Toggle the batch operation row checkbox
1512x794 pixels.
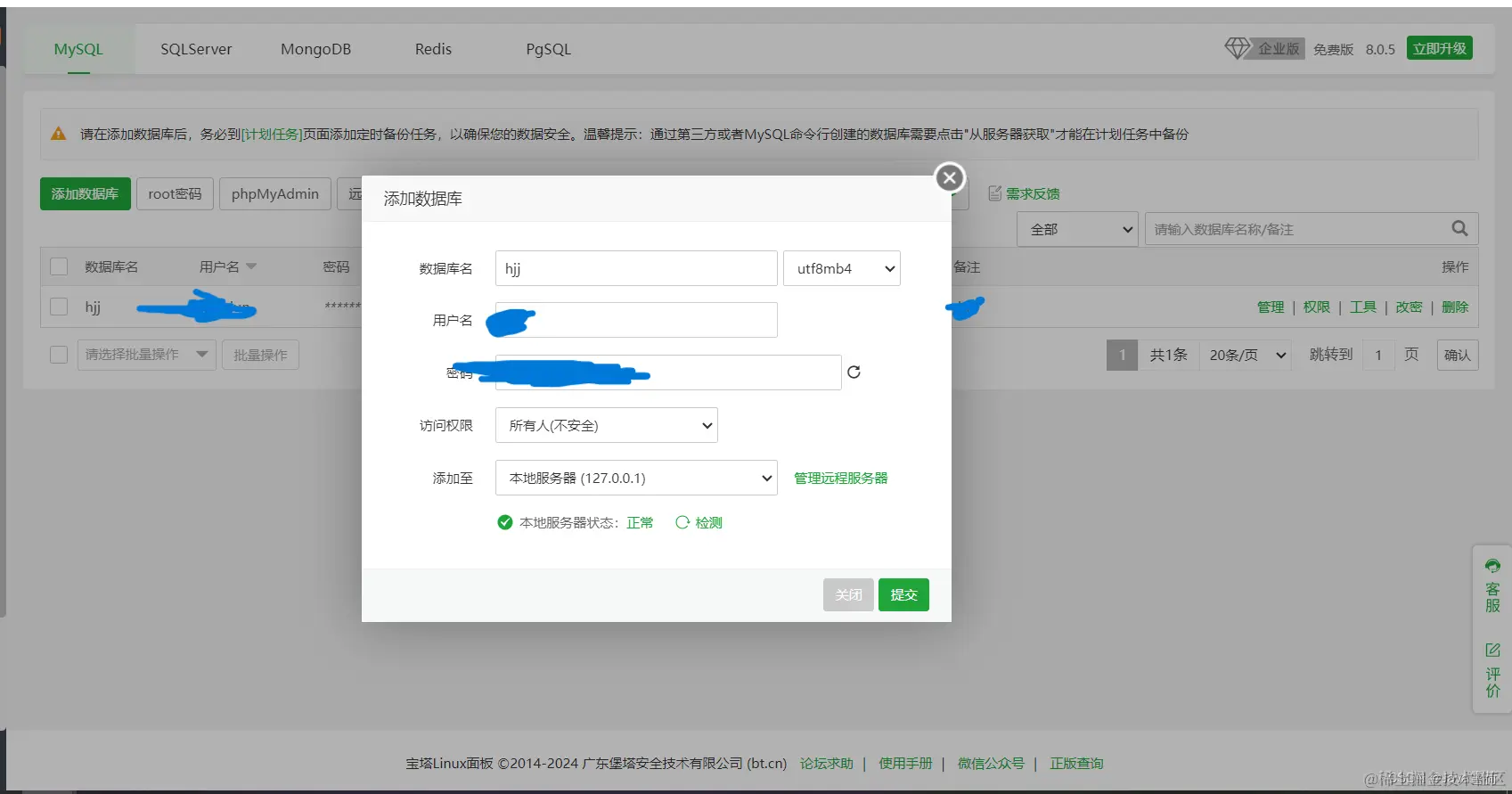pos(59,355)
